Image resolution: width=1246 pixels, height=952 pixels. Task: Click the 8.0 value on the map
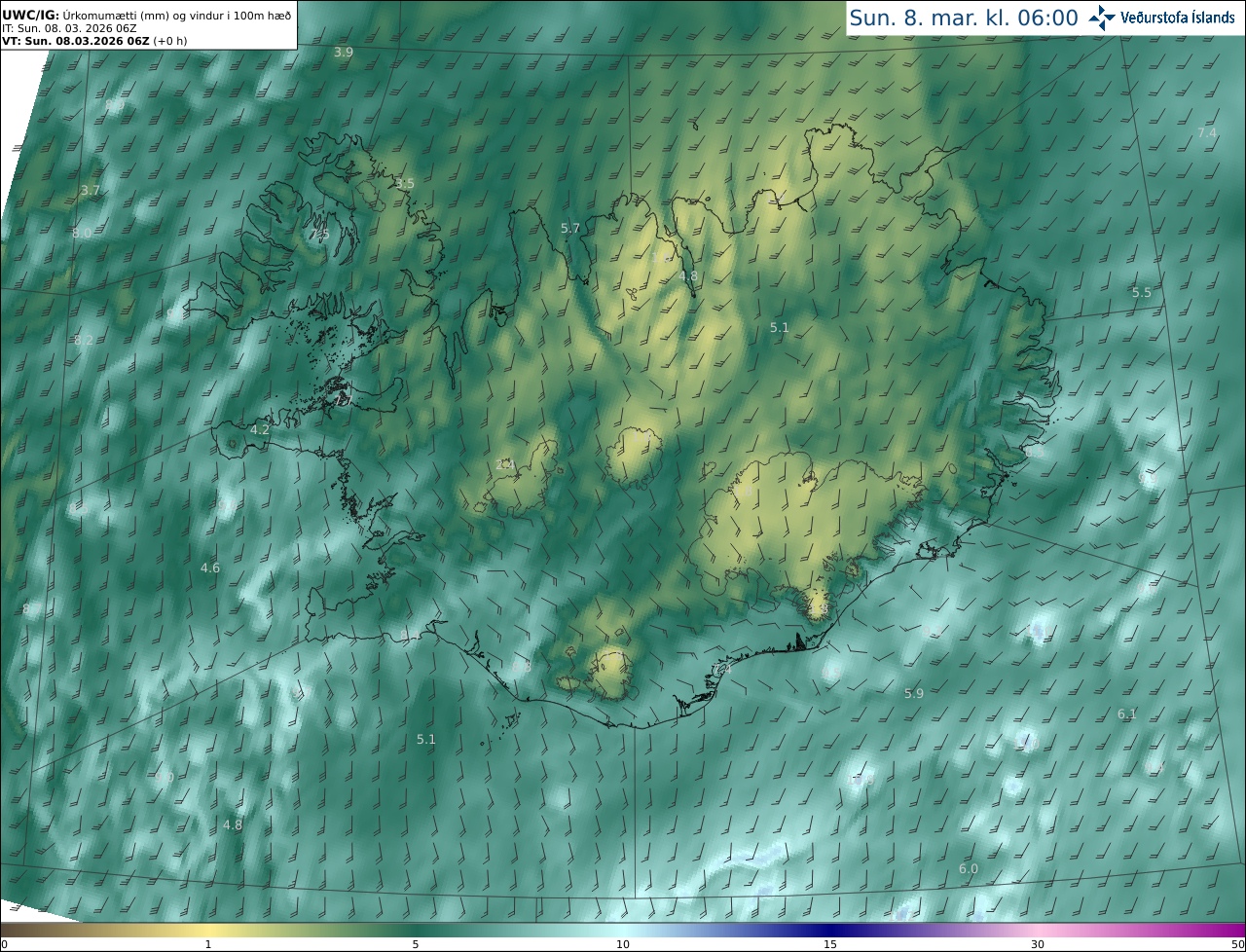(x=82, y=233)
